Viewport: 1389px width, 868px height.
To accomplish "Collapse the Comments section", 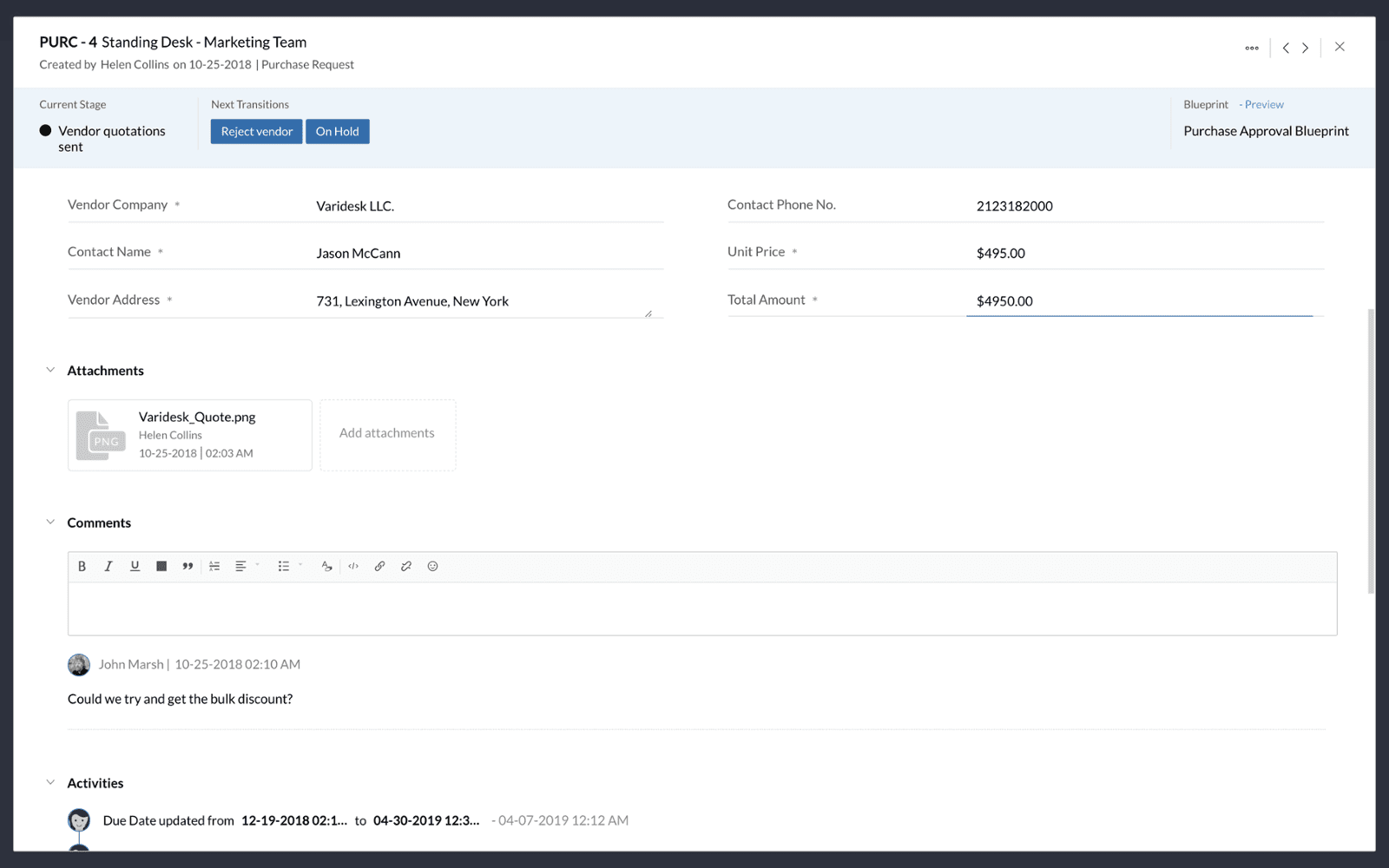I will coord(50,522).
